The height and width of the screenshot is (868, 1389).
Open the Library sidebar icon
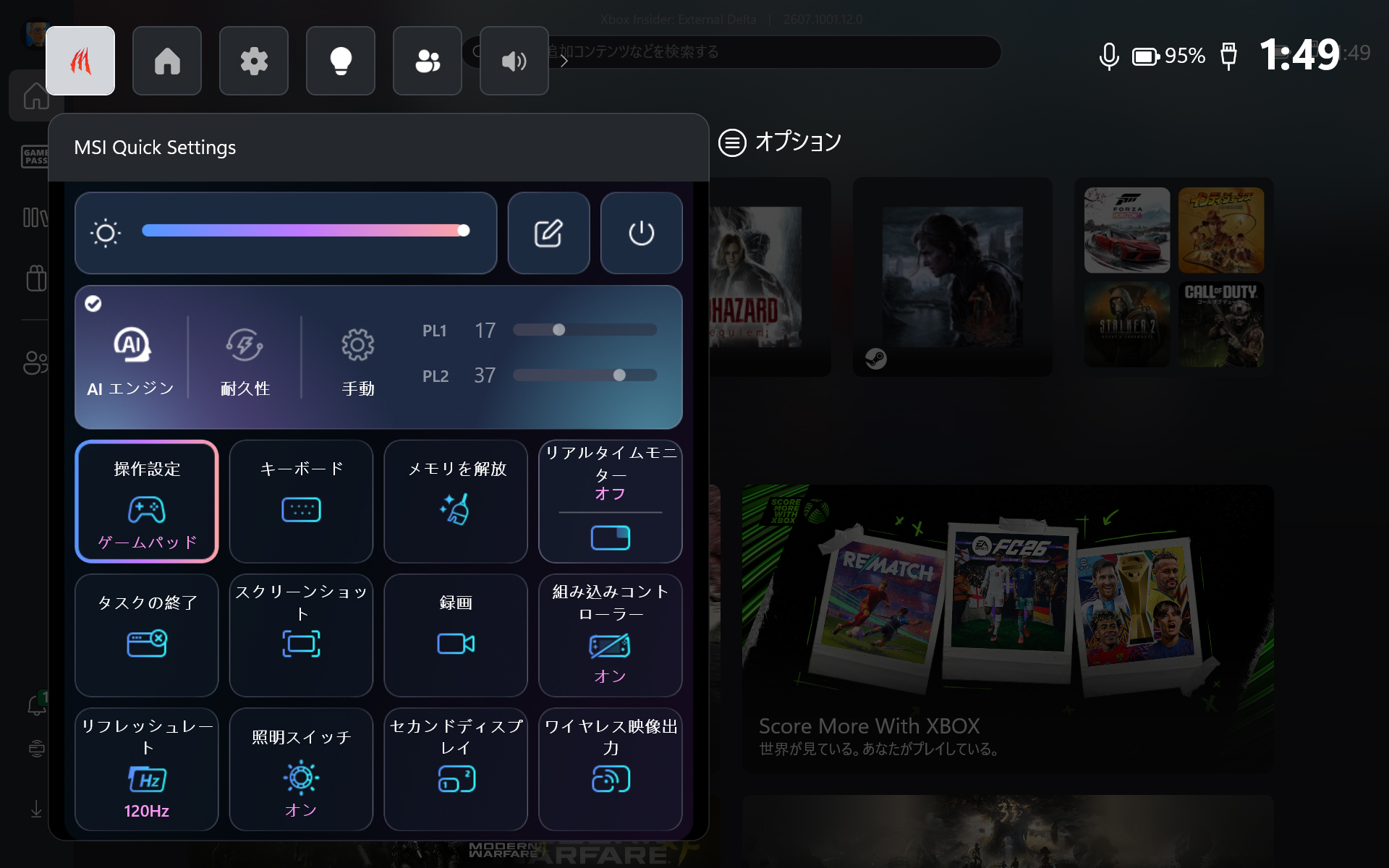[x=34, y=217]
